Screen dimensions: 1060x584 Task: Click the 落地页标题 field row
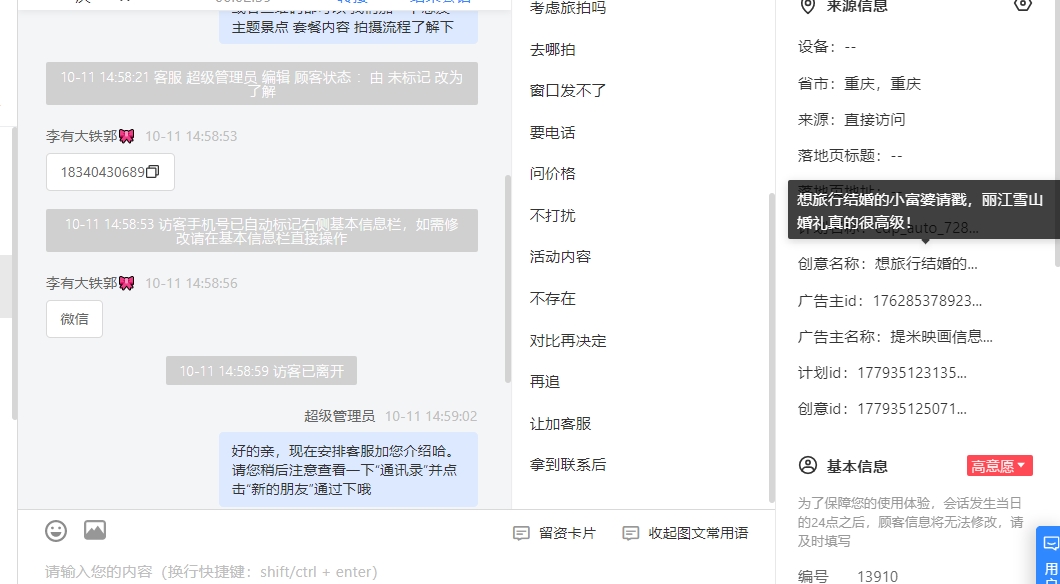(850, 155)
